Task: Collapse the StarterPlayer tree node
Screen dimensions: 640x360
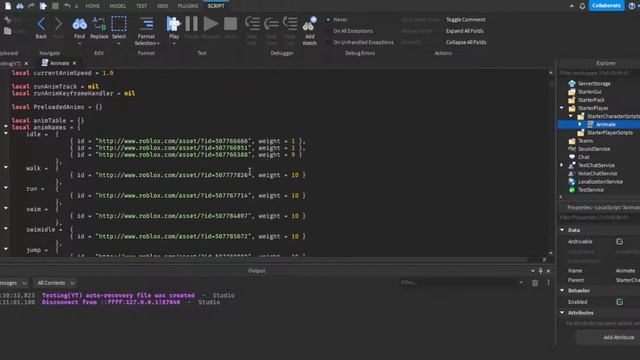Action: click(x=562, y=108)
